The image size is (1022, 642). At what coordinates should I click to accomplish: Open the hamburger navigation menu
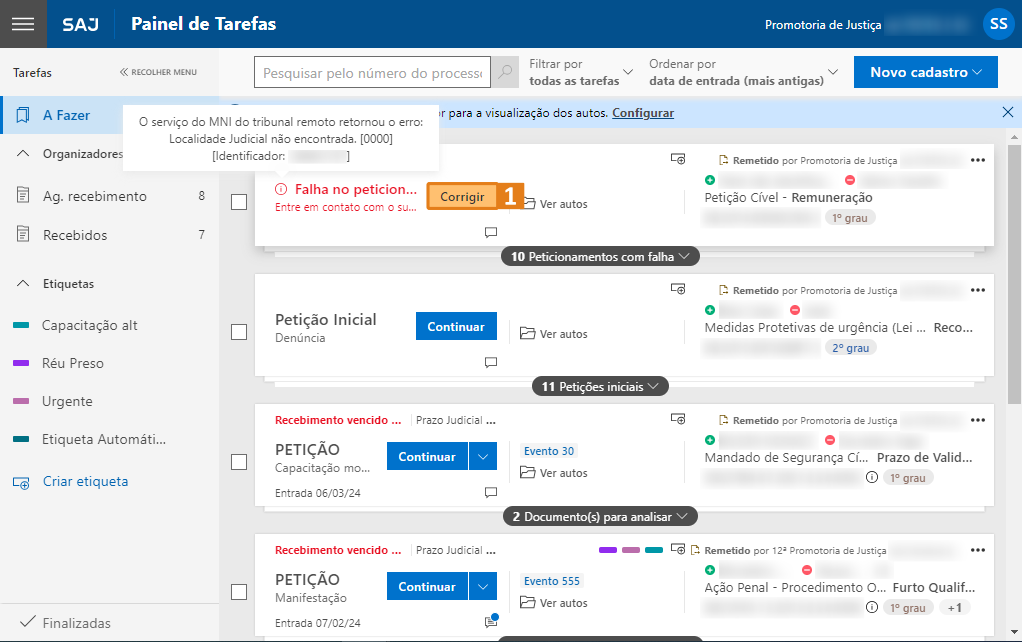pyautogui.click(x=22, y=23)
